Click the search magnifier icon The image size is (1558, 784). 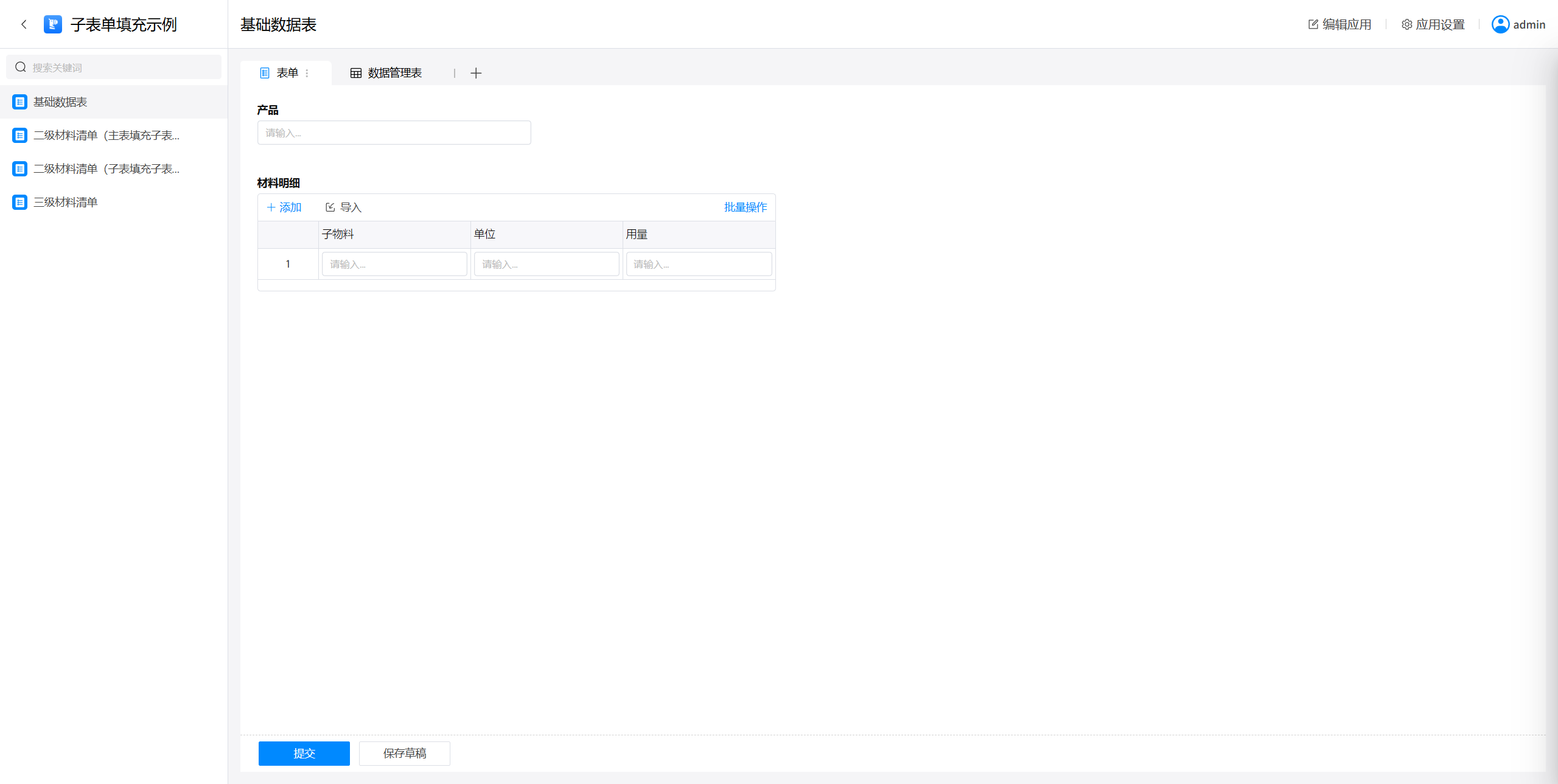(x=21, y=67)
